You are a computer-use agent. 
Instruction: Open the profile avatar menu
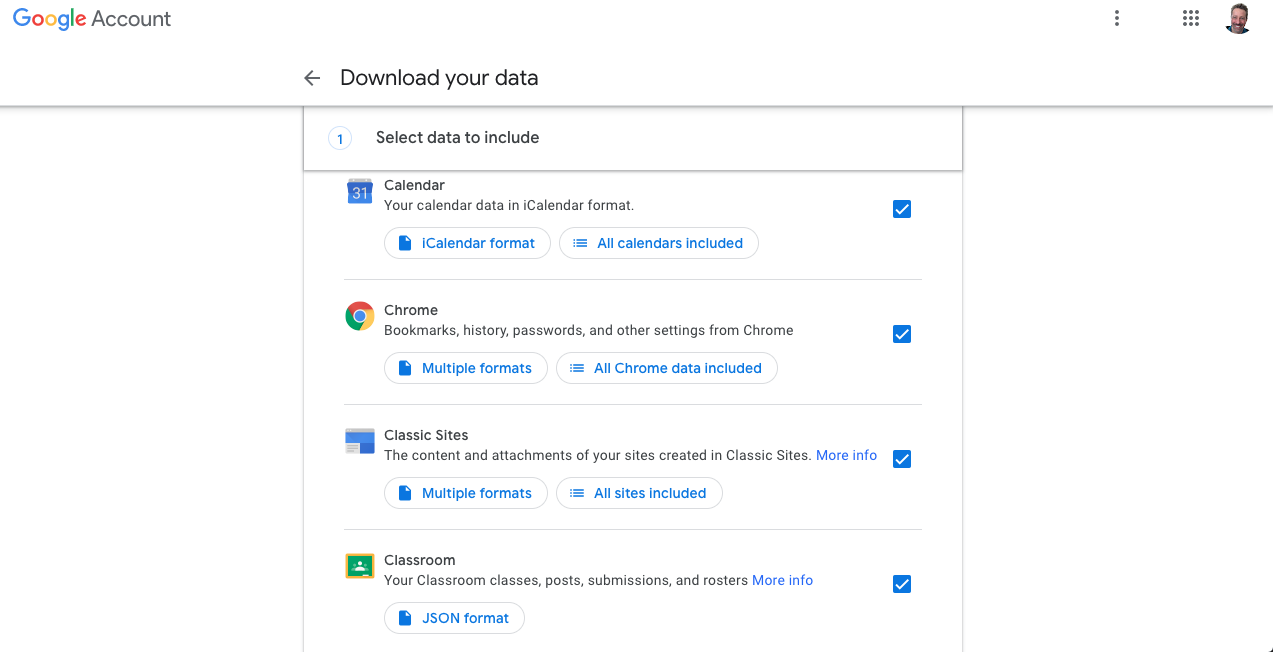pos(1239,18)
